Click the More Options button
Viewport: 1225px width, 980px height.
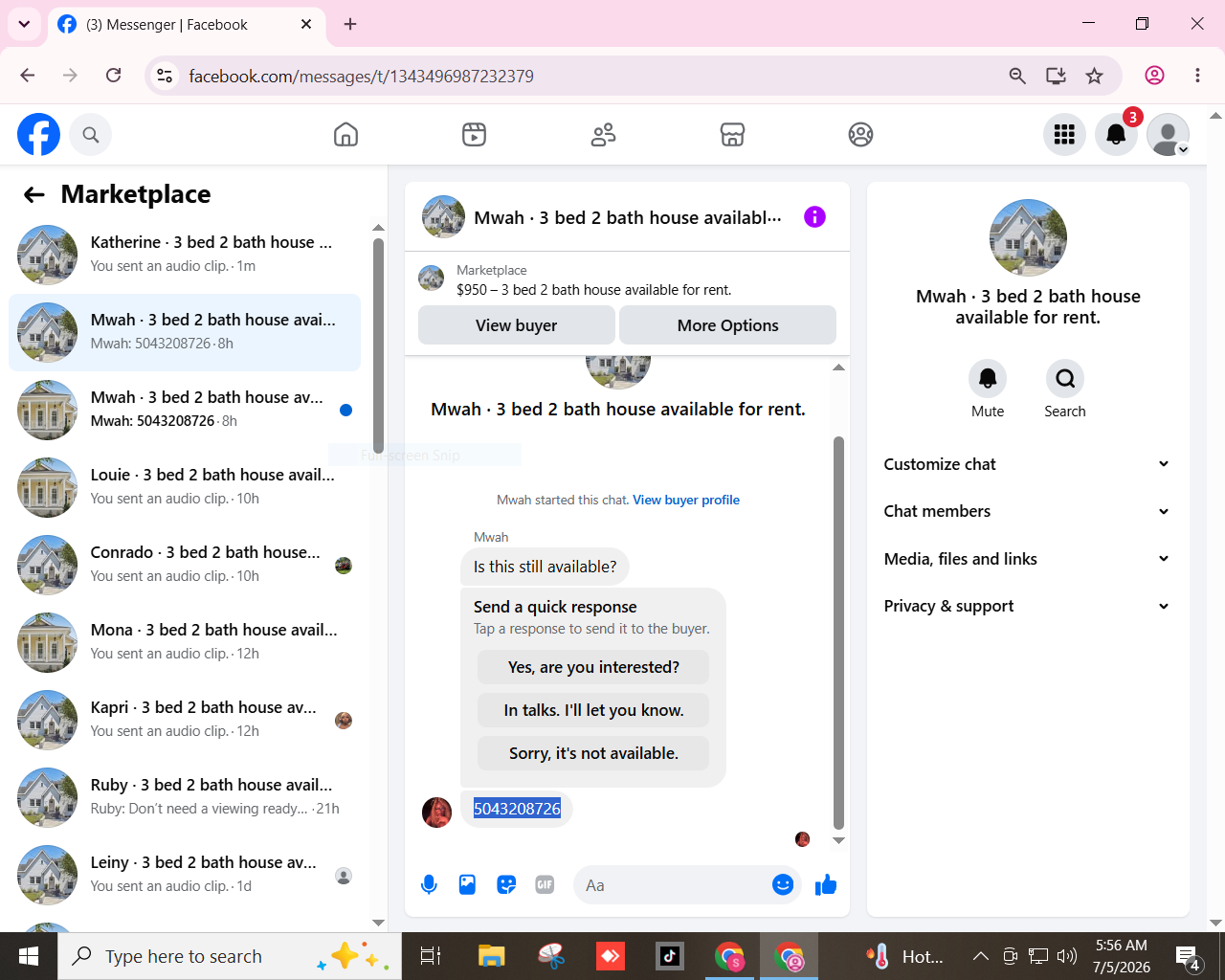(x=727, y=325)
